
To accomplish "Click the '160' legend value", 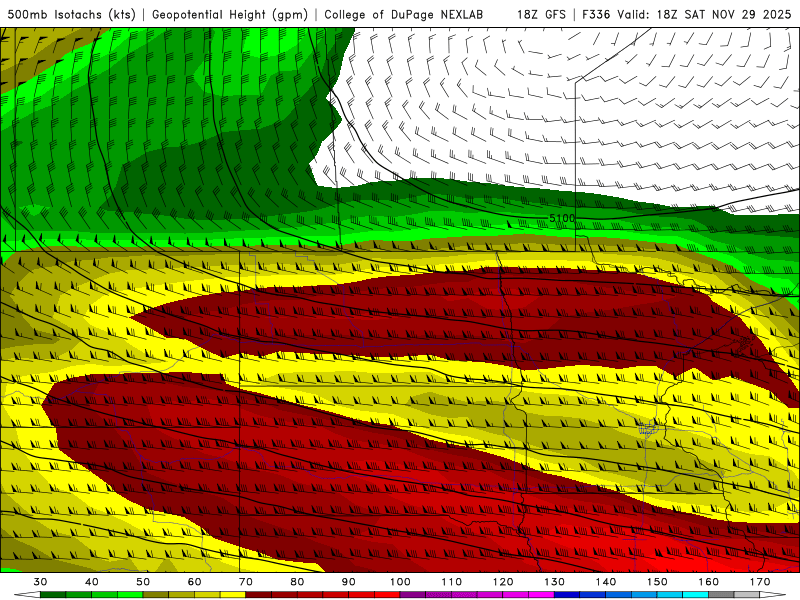I will pos(709,582).
